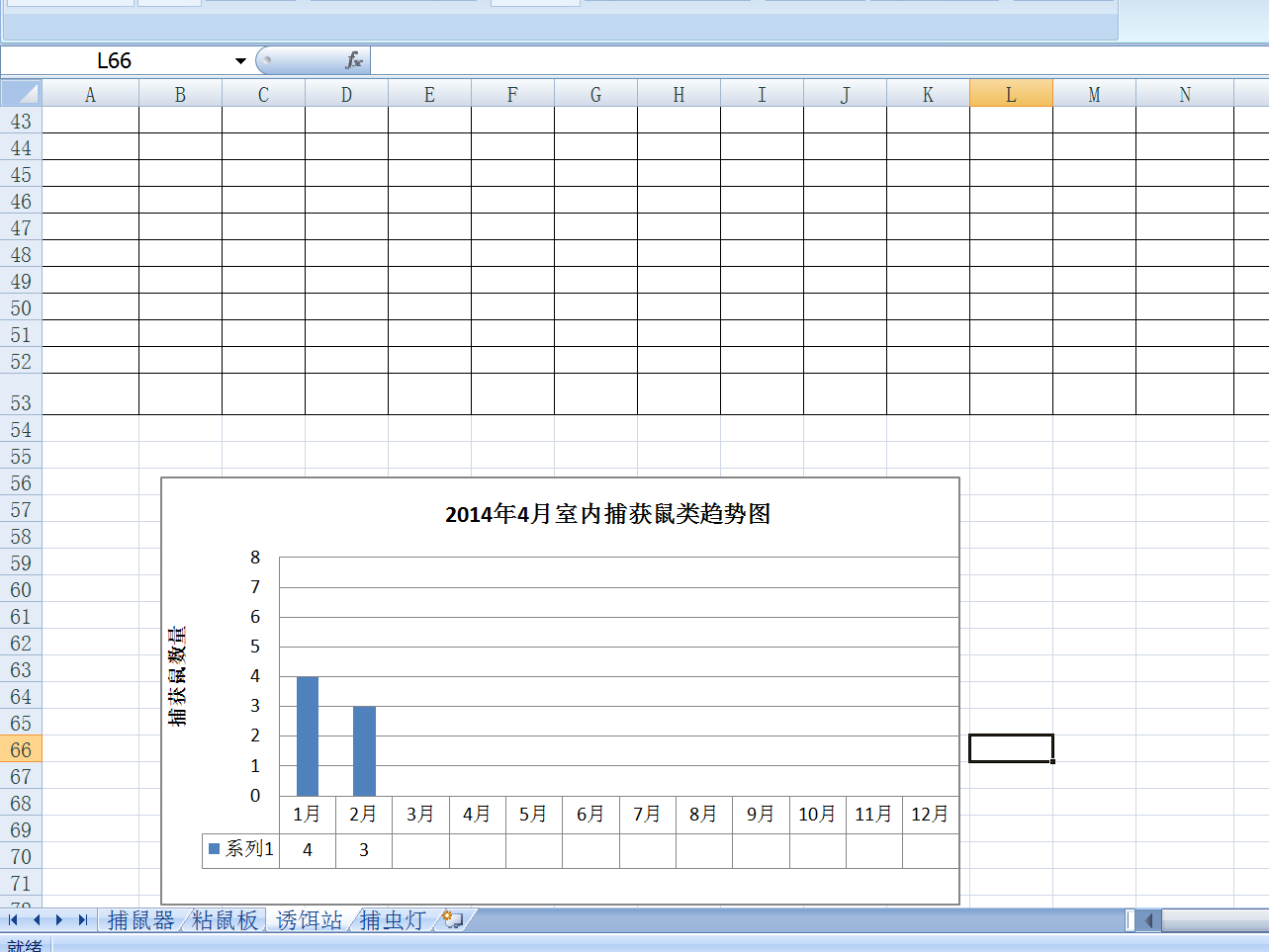Select column L header
The image size is (1269, 952).
coord(1011,94)
